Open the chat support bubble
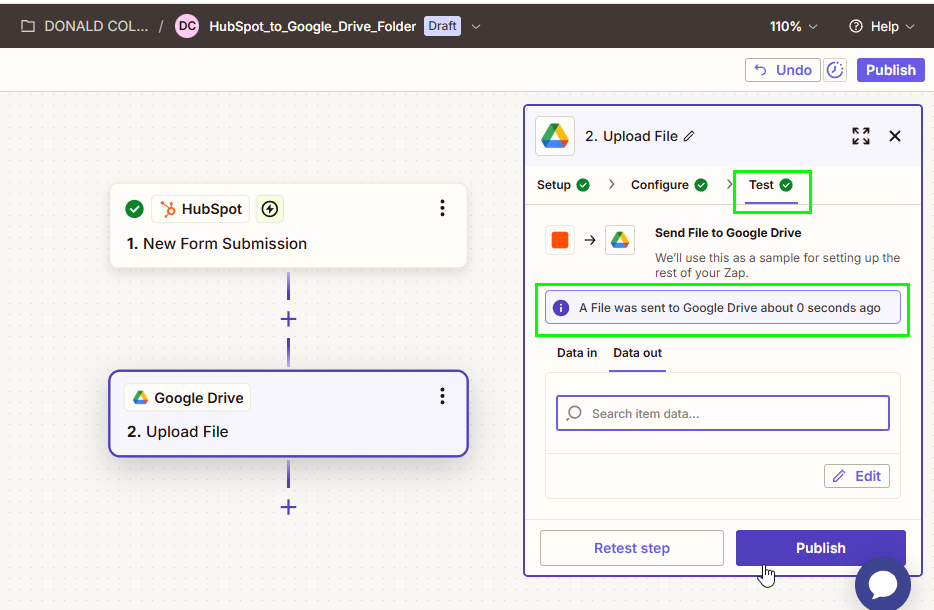The height and width of the screenshot is (610, 934). coord(883,584)
